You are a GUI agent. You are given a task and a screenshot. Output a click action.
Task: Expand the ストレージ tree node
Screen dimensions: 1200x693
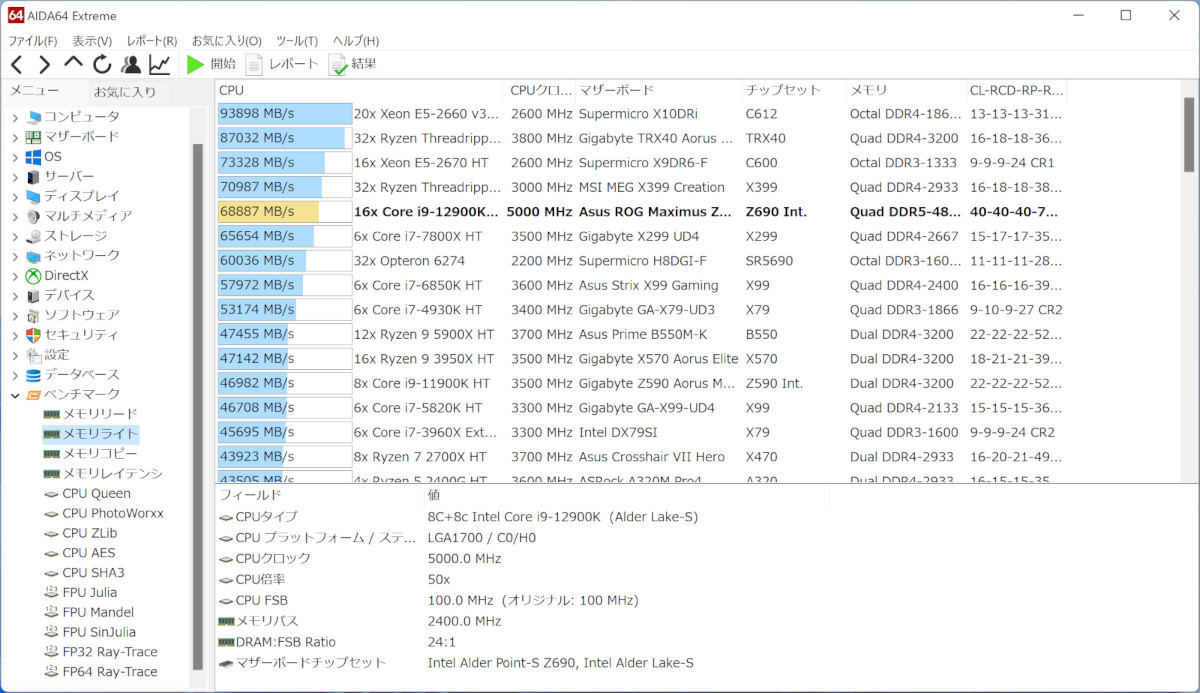15,236
